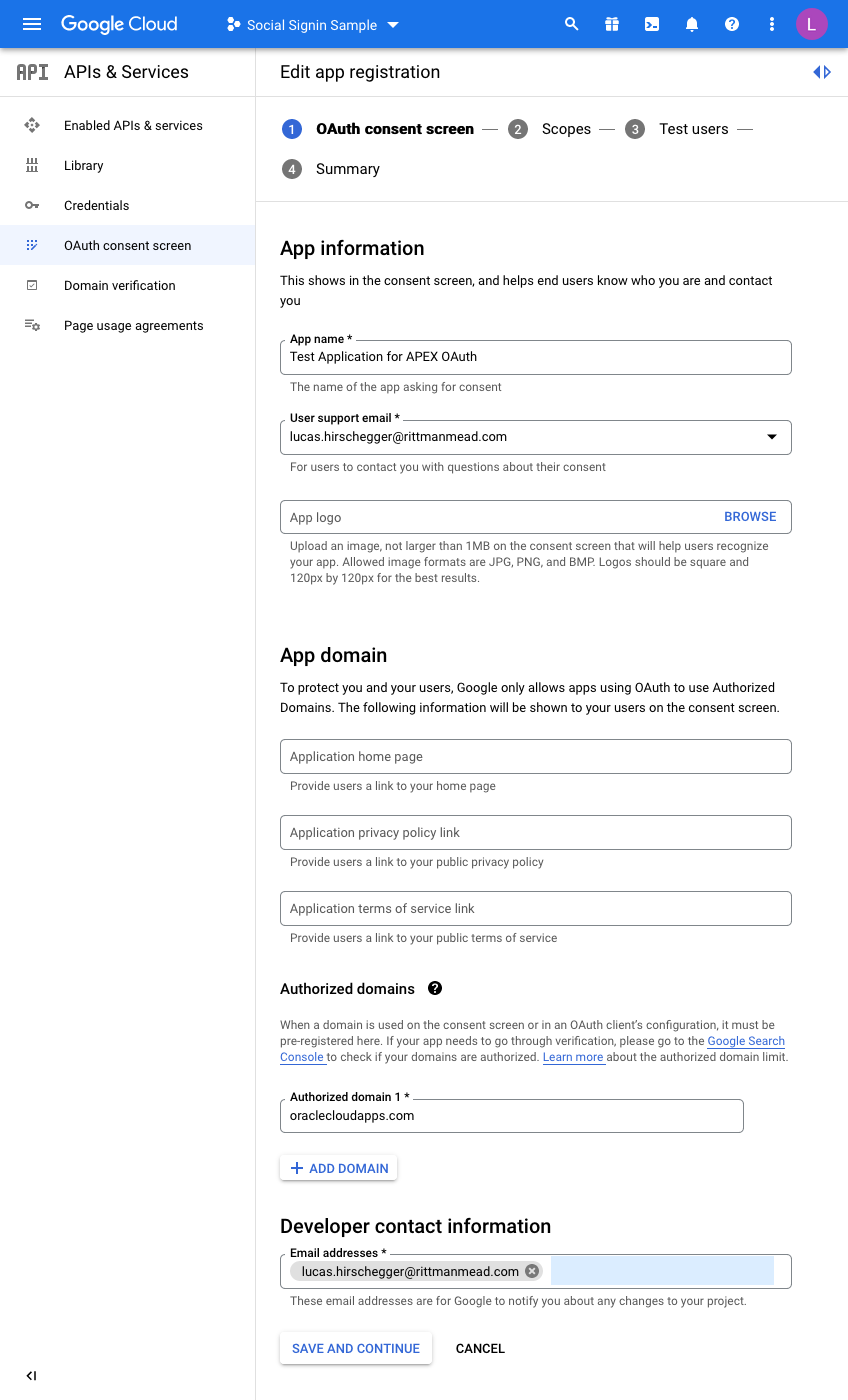The width and height of the screenshot is (848, 1400).
Task: Click the Application home page field
Action: 536,756
